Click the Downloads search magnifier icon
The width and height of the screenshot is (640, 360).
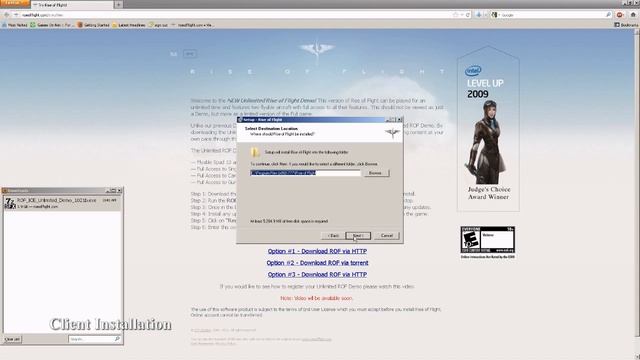[117, 339]
